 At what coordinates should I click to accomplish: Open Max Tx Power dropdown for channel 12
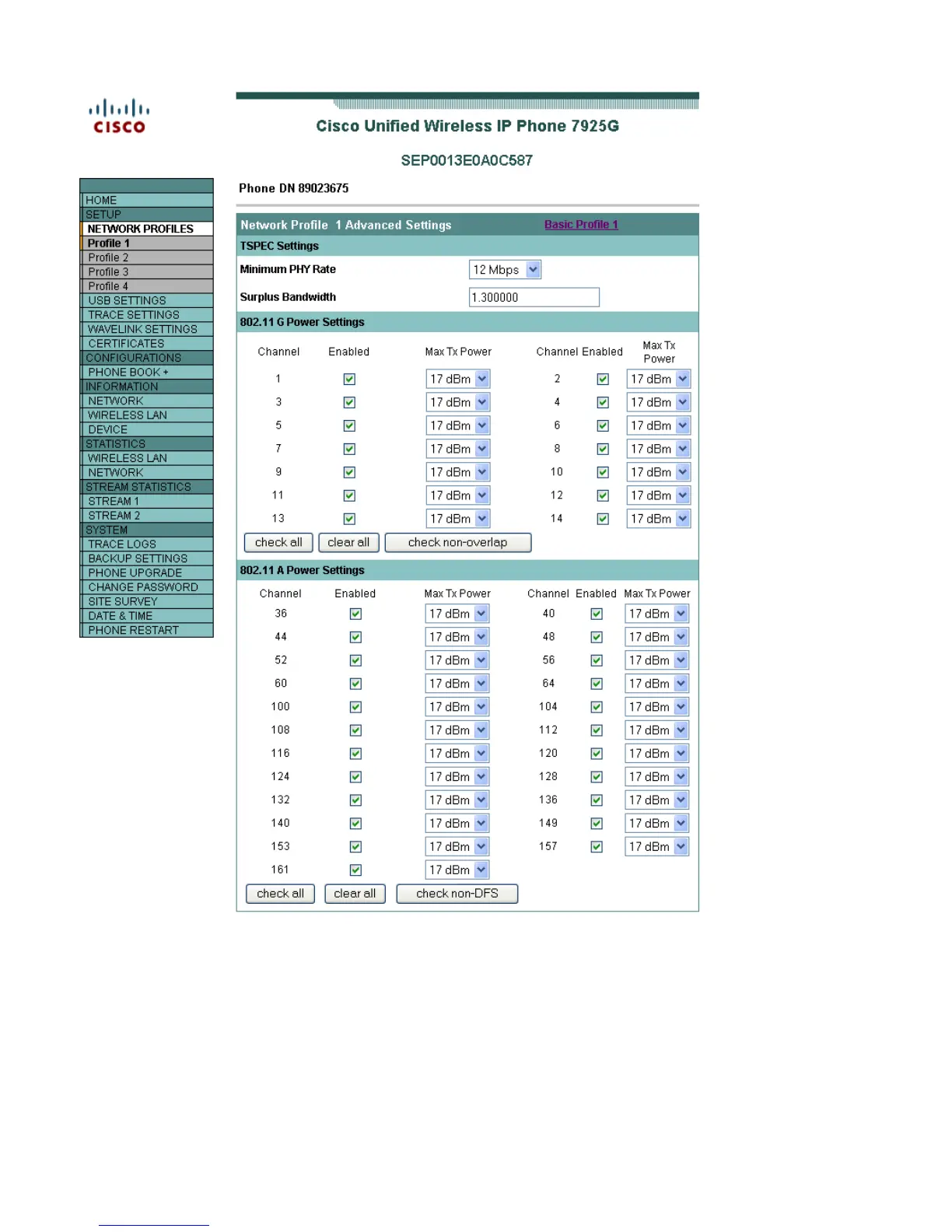[x=658, y=495]
